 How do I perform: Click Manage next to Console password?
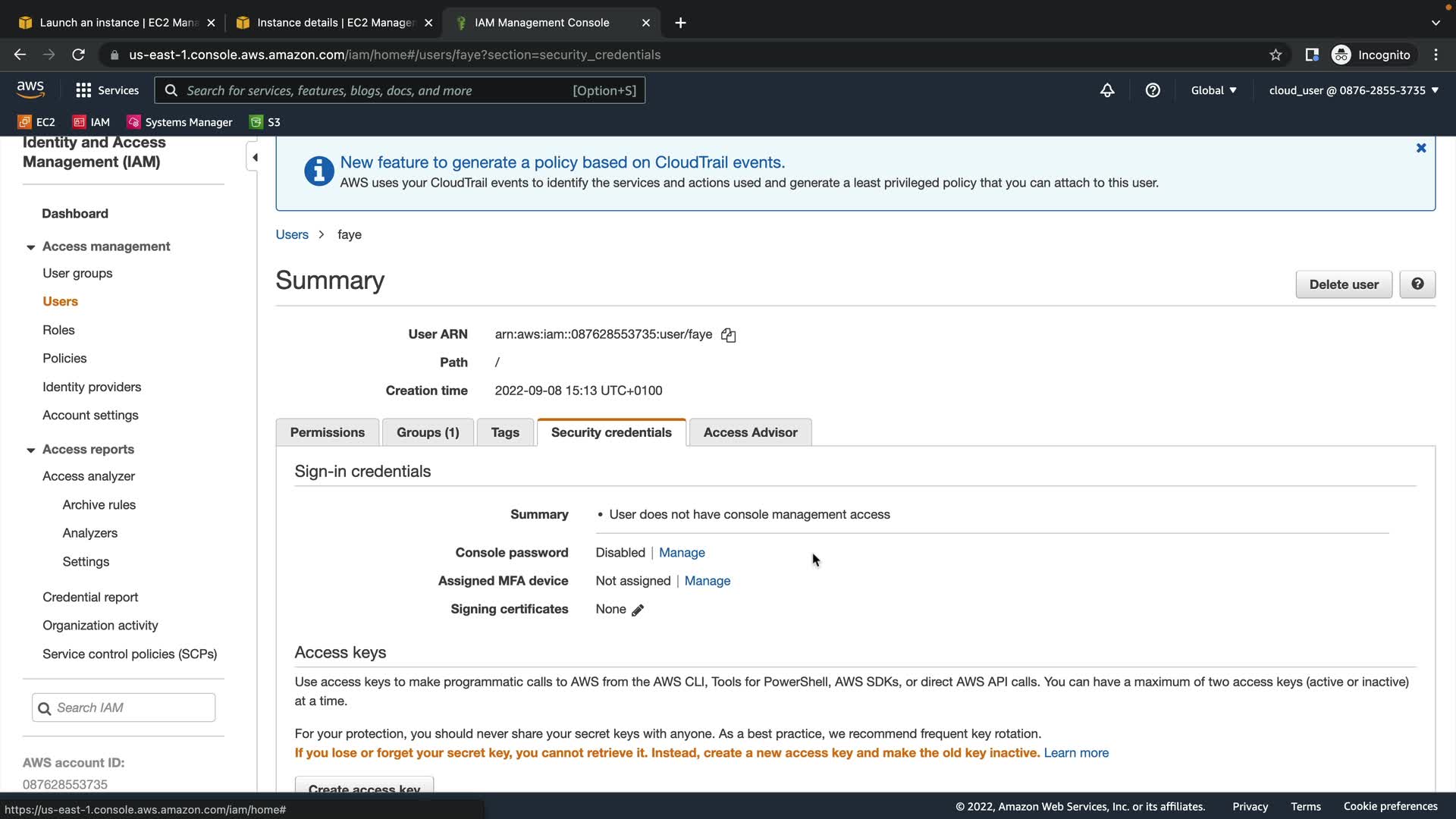point(682,553)
